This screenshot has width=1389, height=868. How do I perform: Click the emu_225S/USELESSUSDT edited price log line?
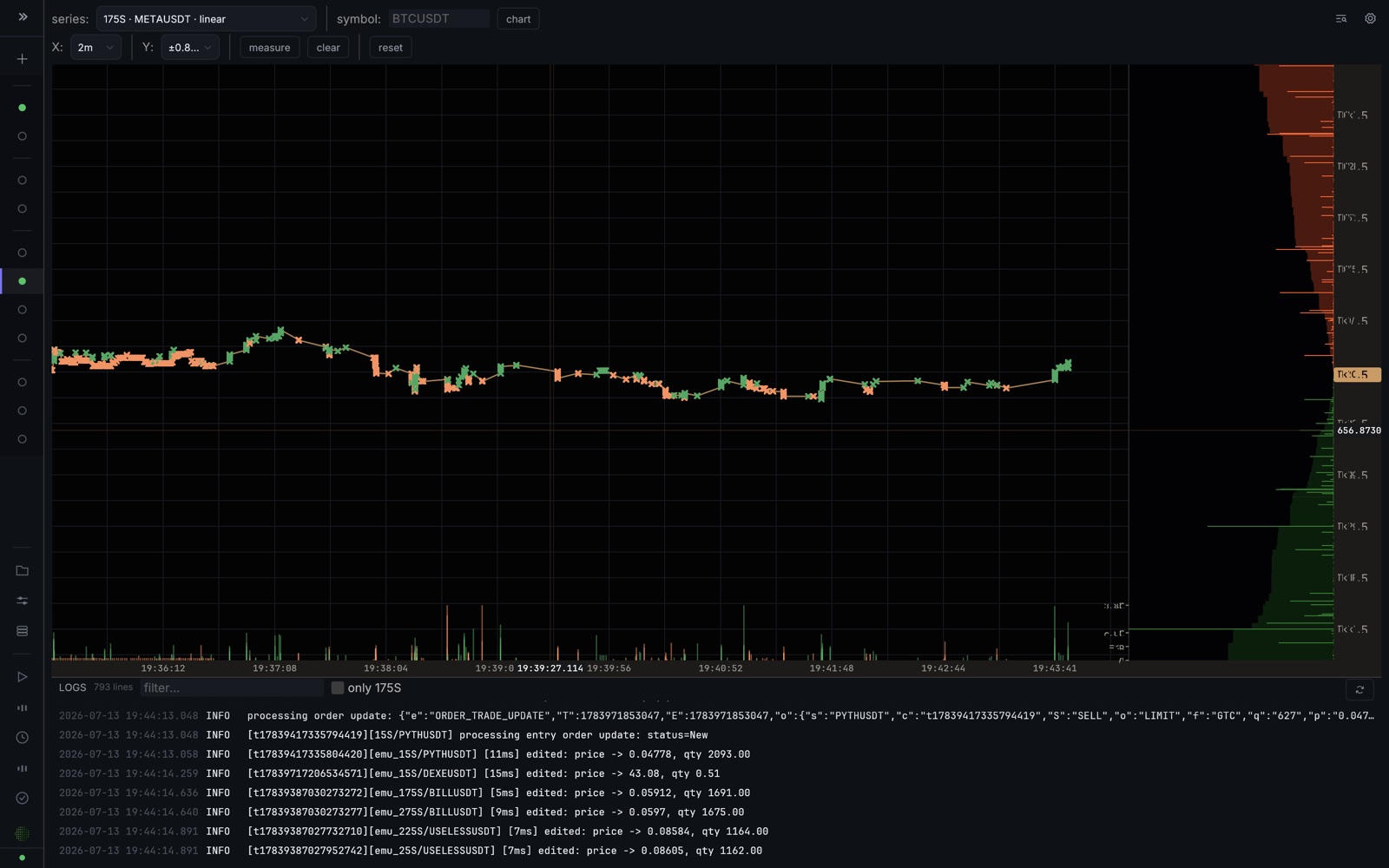click(716, 832)
